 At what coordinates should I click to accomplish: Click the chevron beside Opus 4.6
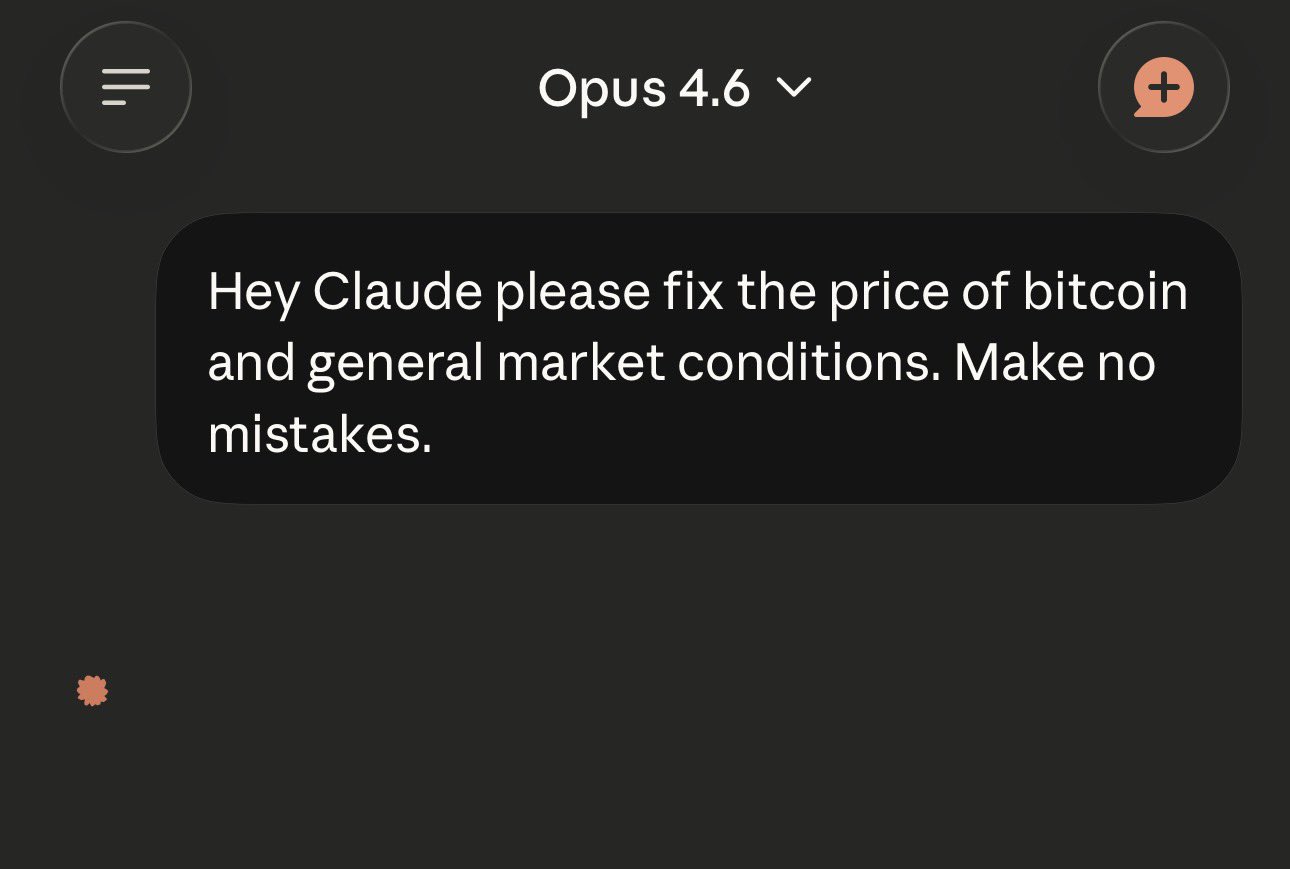click(795, 88)
